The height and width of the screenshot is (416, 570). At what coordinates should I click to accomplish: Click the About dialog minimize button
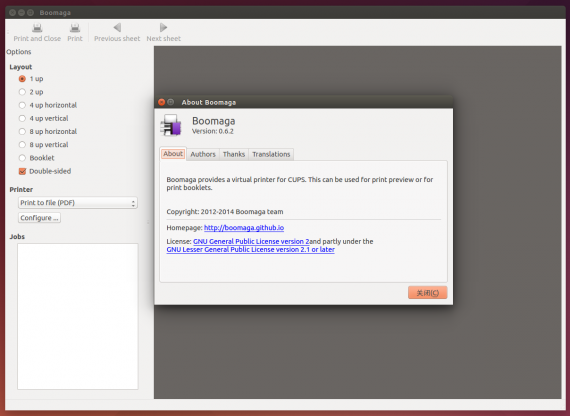(x=170, y=102)
